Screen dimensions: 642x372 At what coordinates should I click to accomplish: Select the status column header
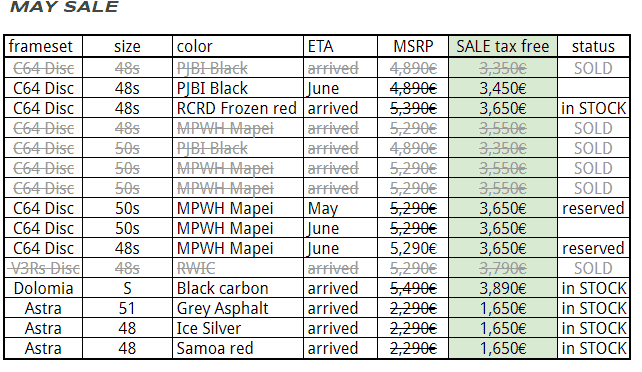coord(593,46)
